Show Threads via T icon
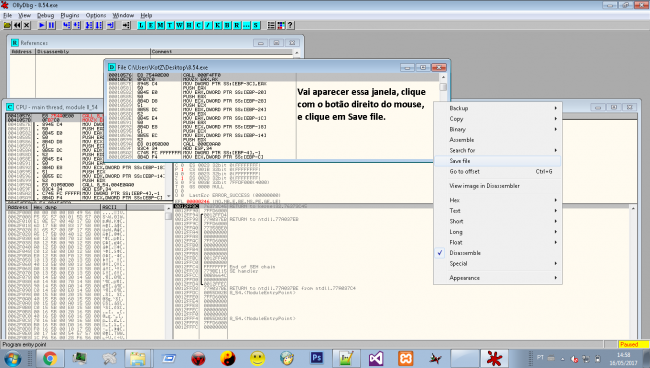Screen dimensions: 650x368 pos(170,25)
